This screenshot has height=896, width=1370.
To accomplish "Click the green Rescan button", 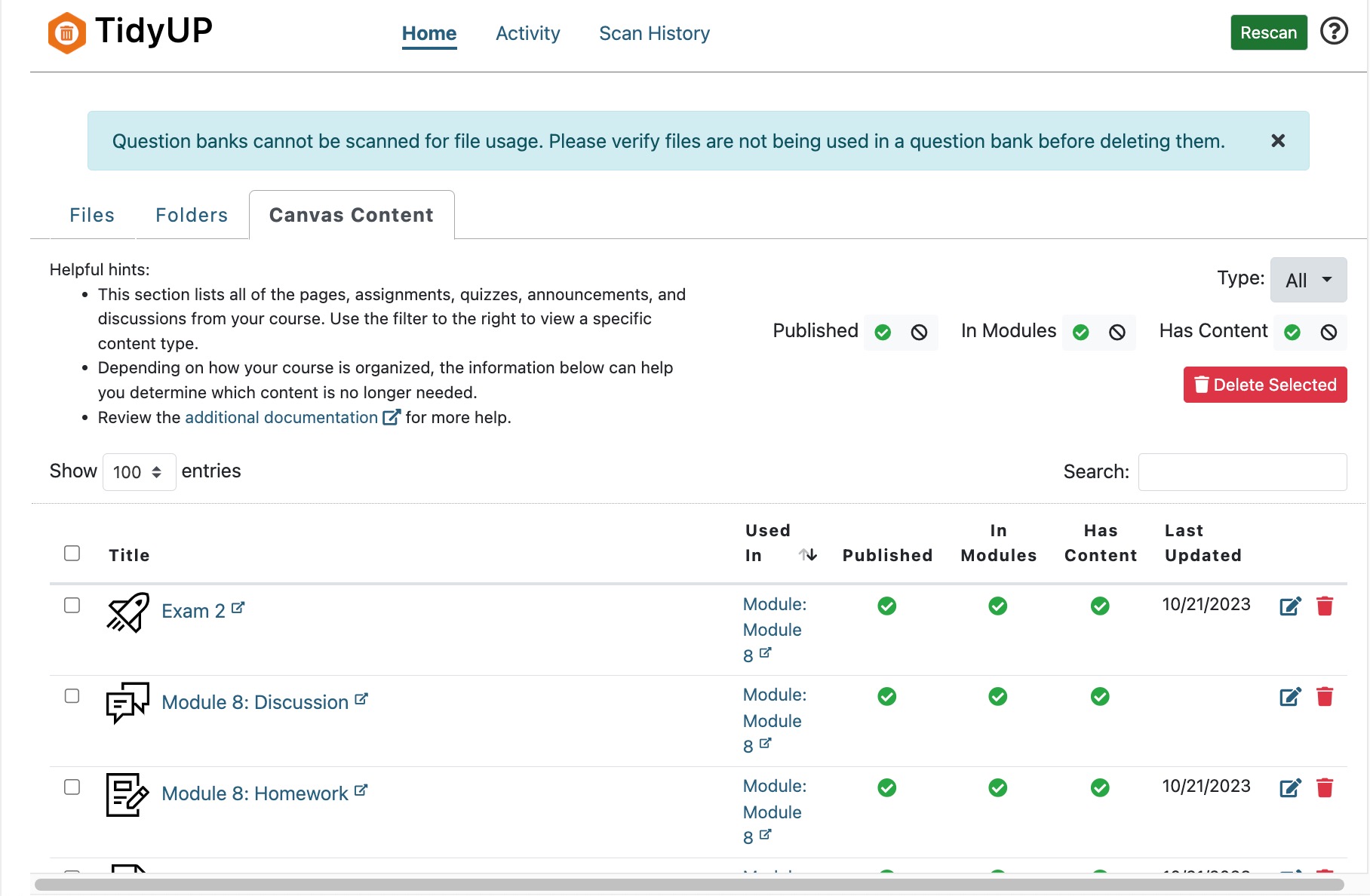I will (x=1269, y=32).
